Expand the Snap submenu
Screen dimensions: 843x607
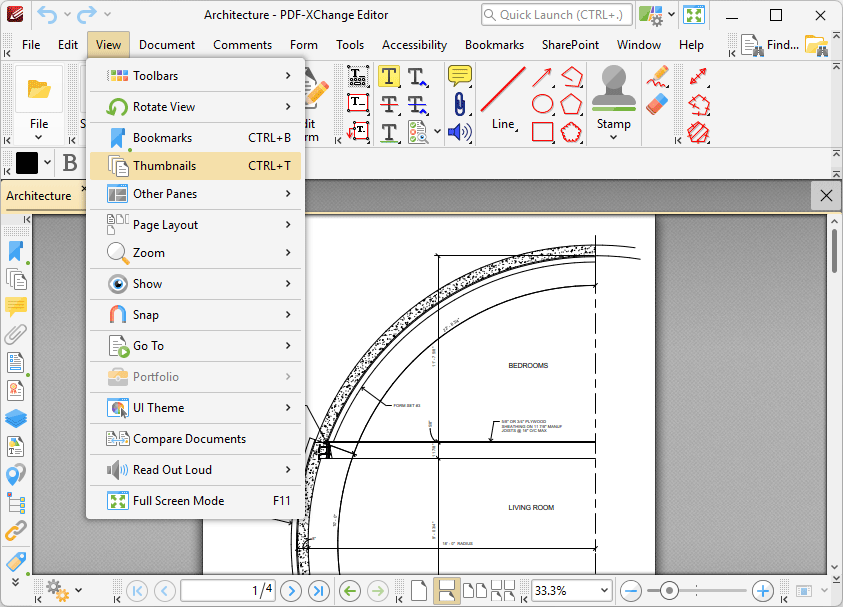coord(195,315)
